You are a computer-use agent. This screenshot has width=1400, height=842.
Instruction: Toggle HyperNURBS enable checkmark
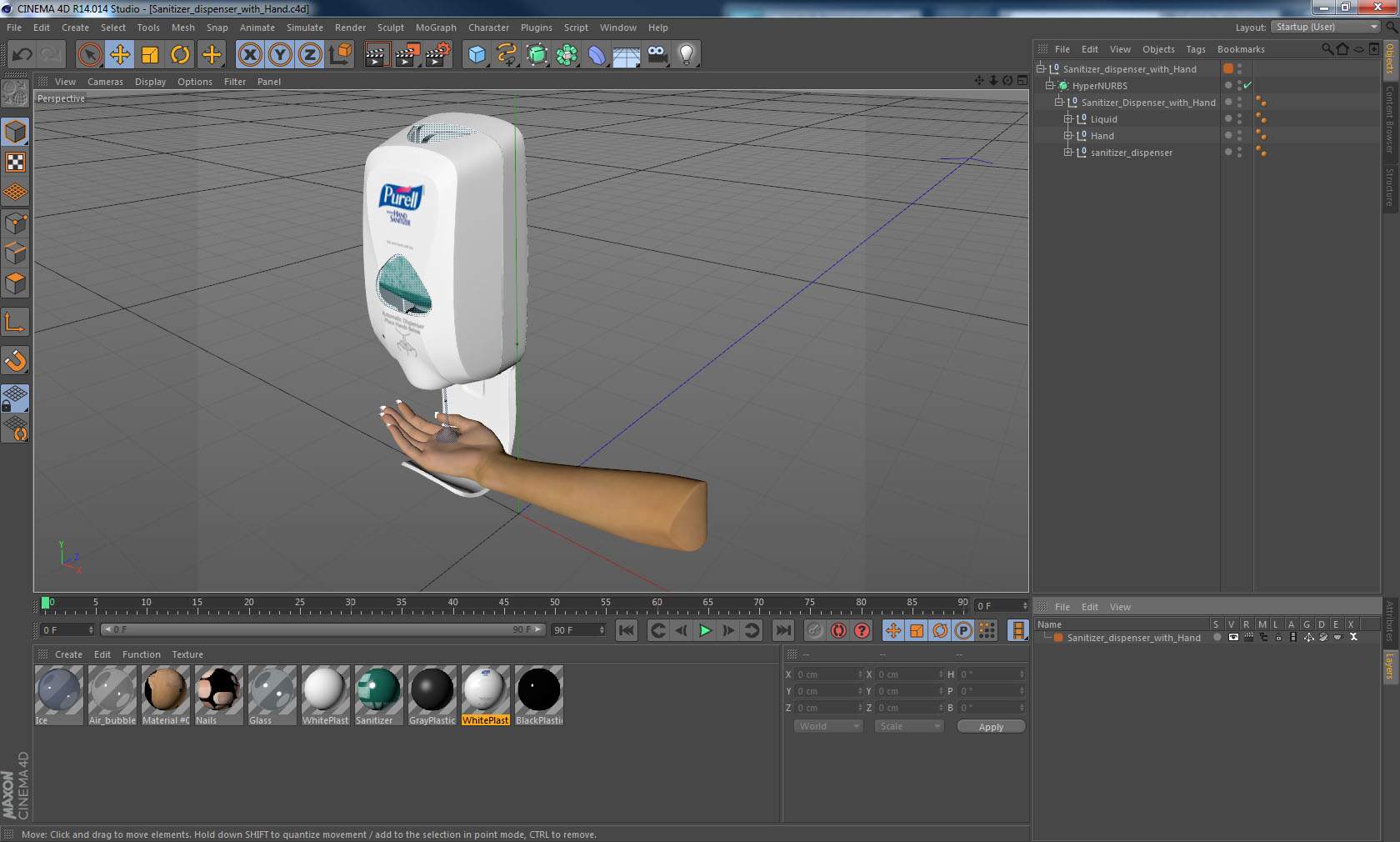[1247, 86]
